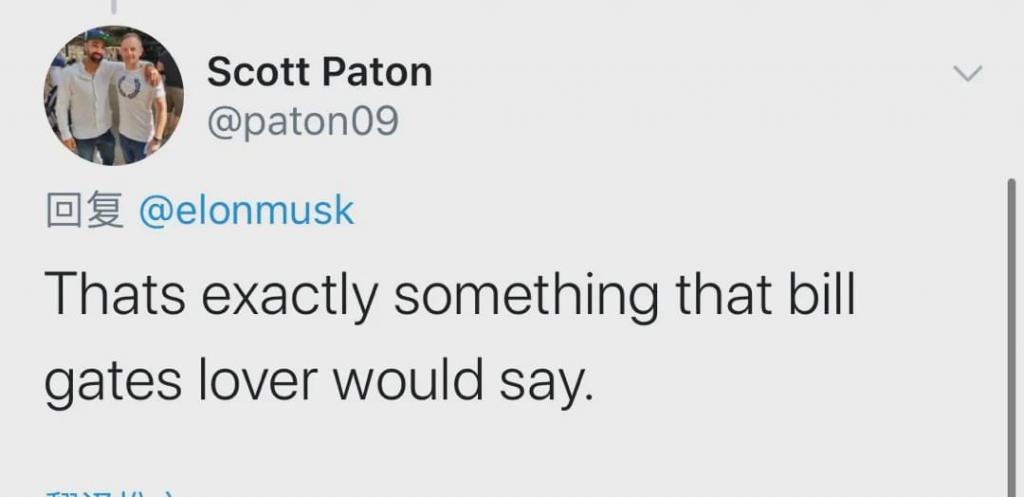Open Scott Paton's profile picture
This screenshot has height=497, width=1024.
(x=114, y=95)
